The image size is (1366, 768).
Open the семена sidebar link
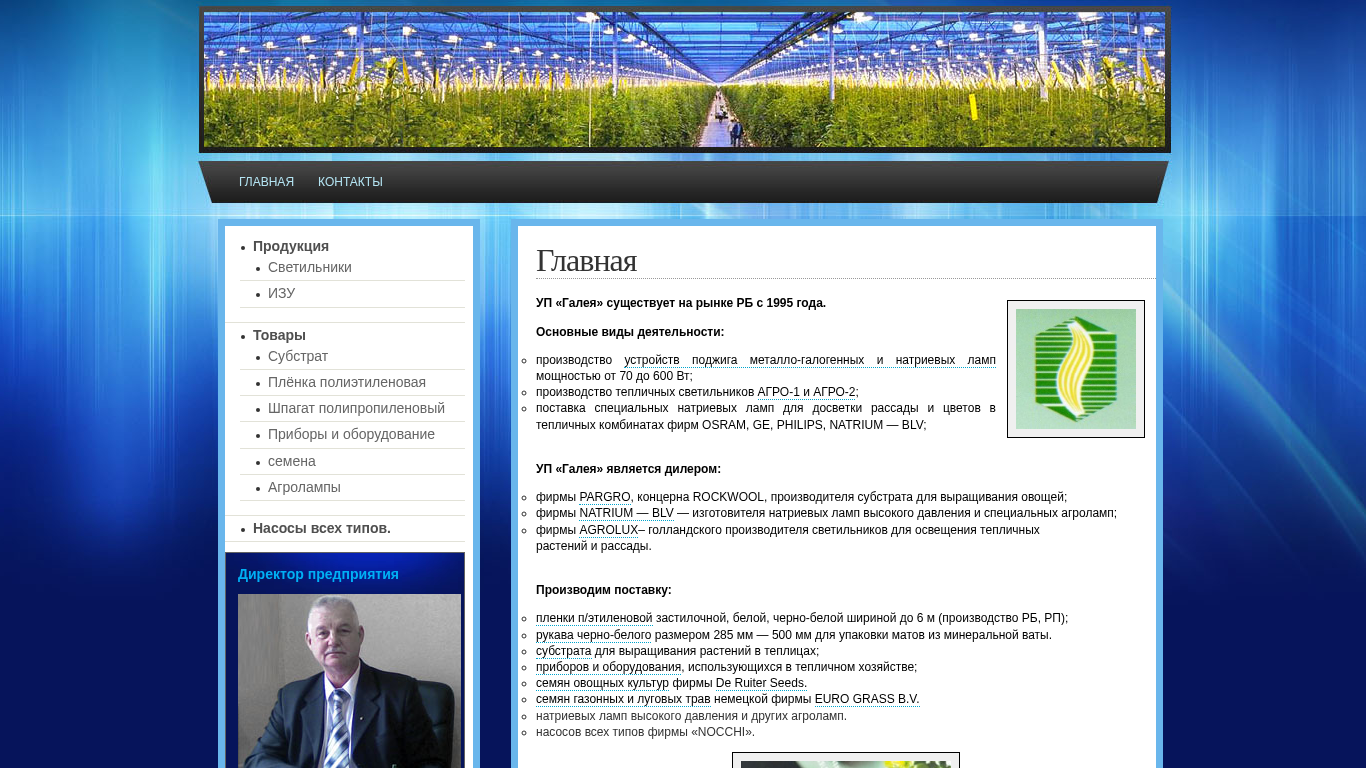(292, 461)
